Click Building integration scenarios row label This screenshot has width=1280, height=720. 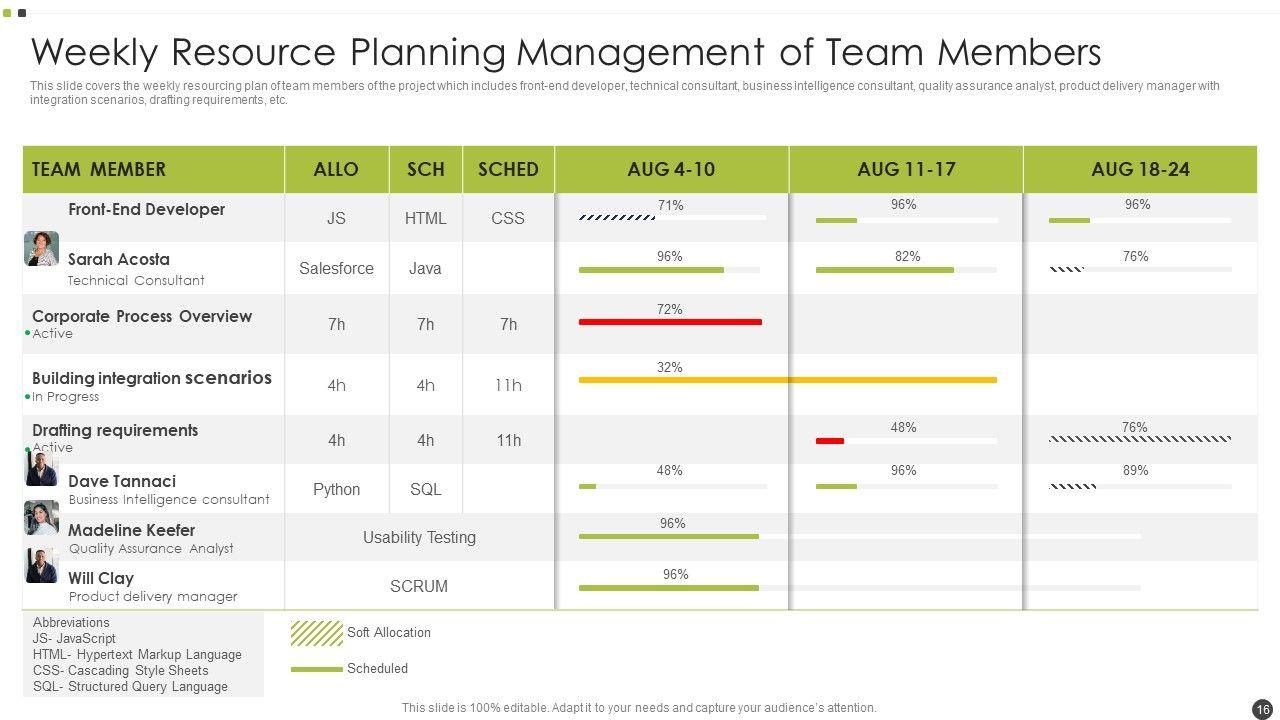coord(152,378)
